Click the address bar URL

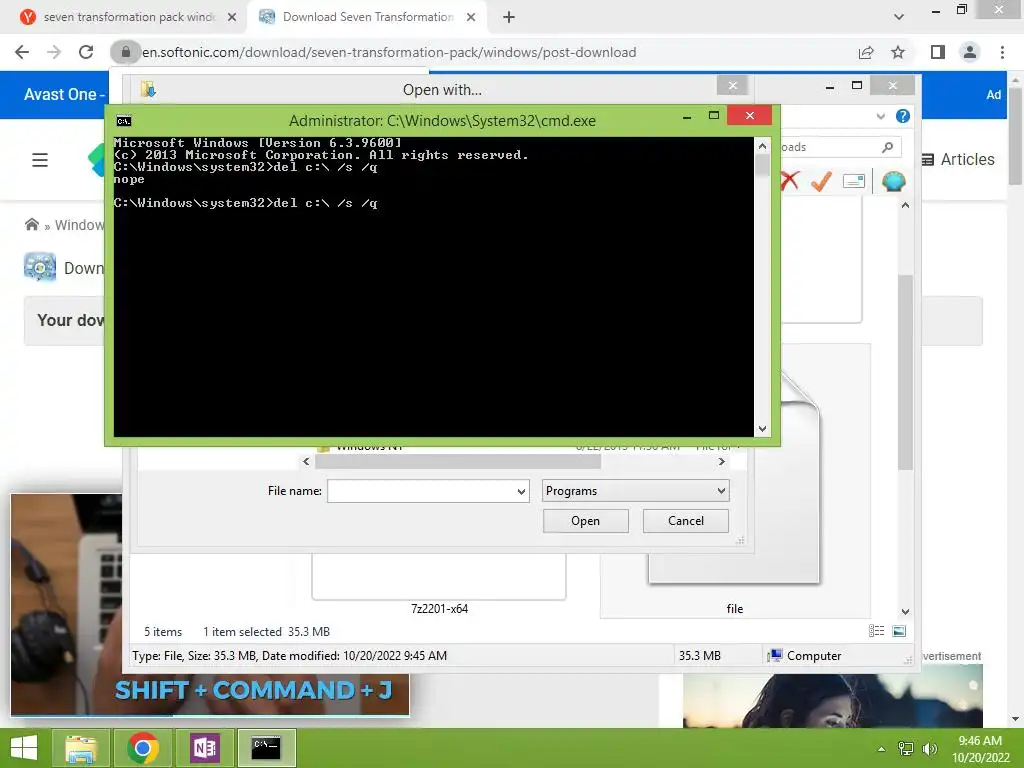point(389,52)
